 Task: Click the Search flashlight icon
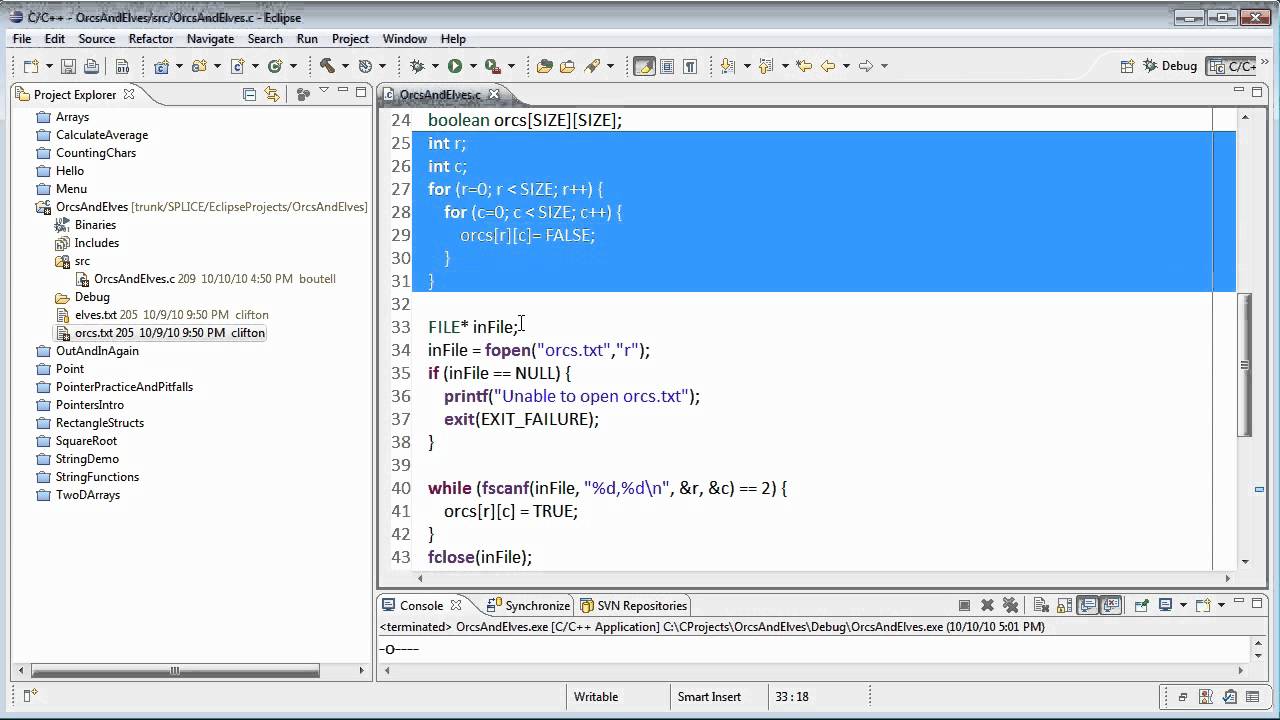pos(591,66)
